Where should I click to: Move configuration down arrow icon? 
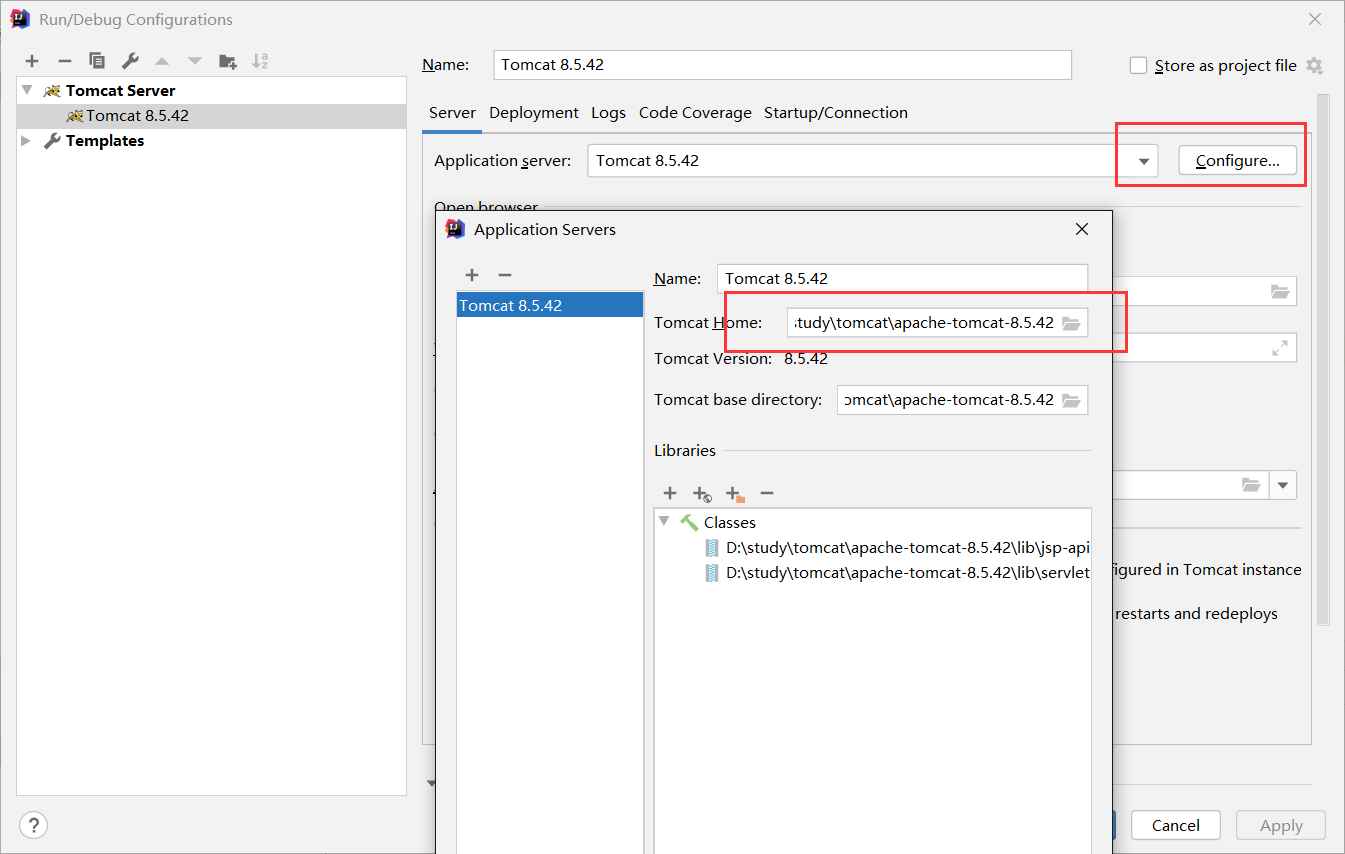tap(195, 62)
